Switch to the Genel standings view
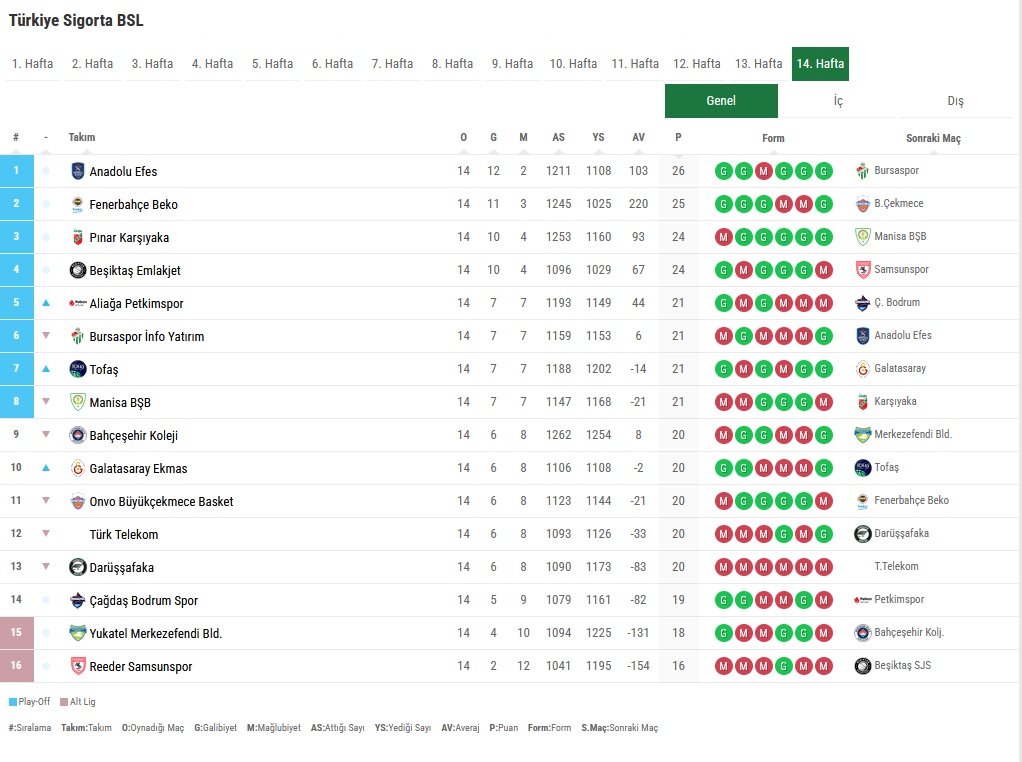The width and height of the screenshot is (1022, 762). point(721,101)
